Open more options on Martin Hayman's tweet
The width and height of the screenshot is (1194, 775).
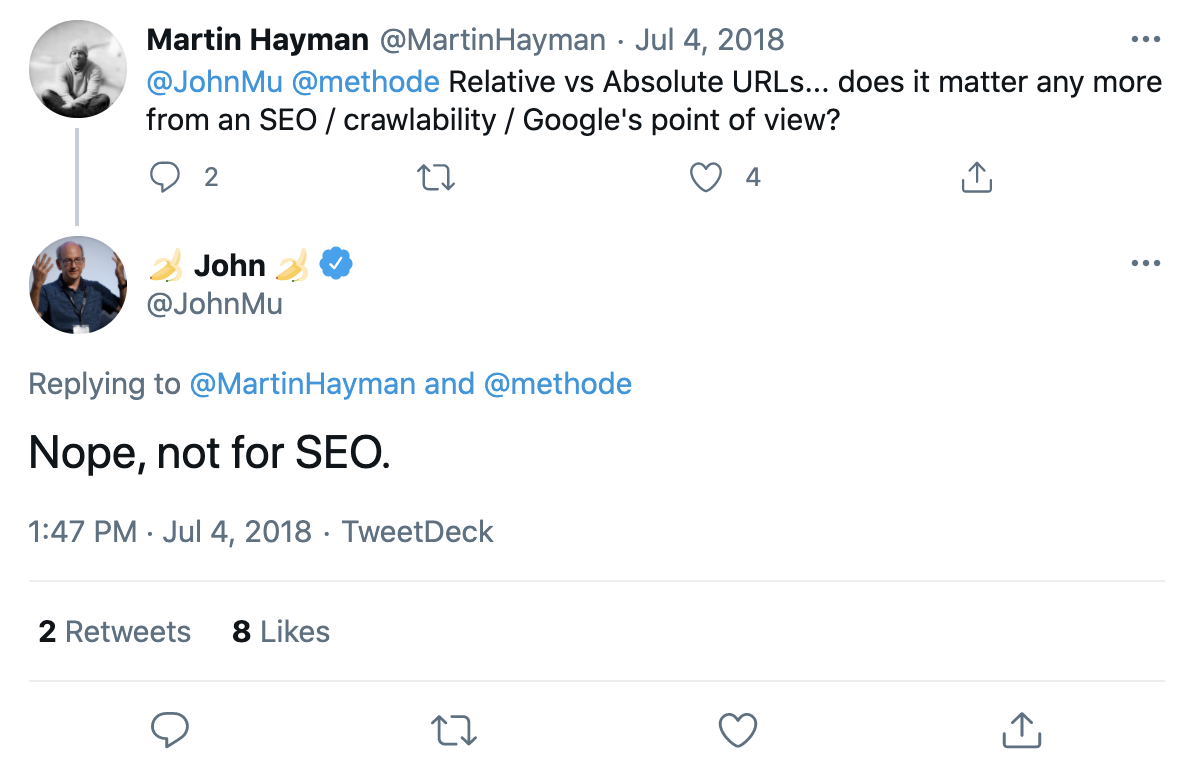click(x=1145, y=40)
